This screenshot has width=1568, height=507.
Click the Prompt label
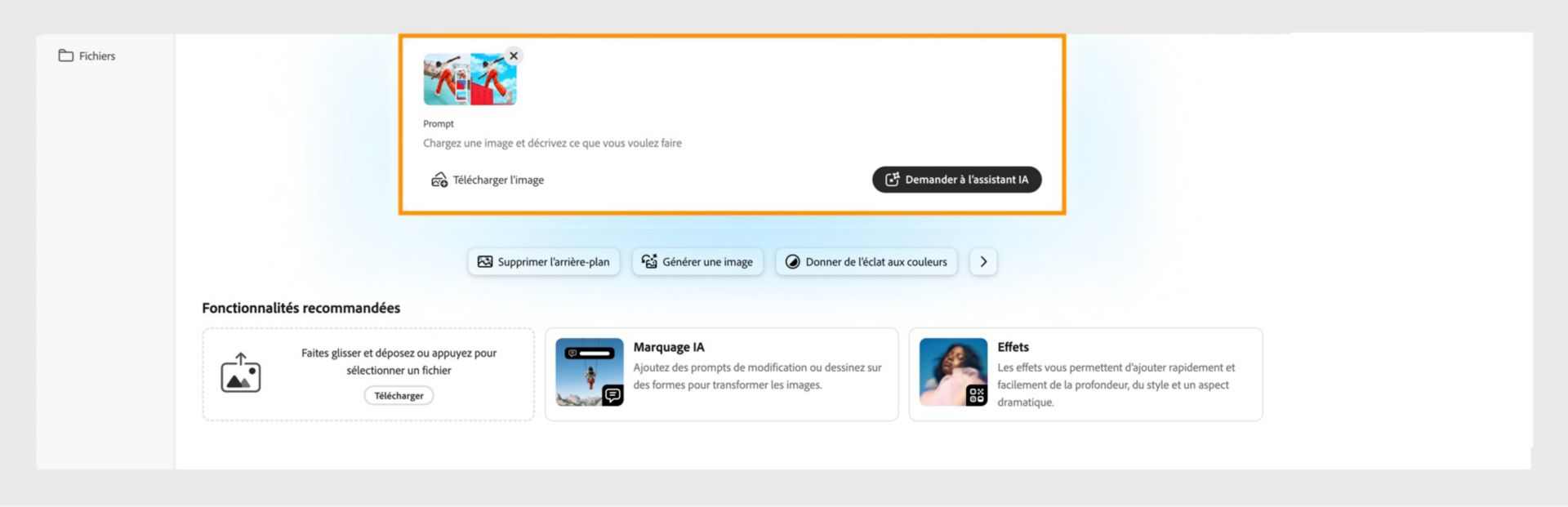point(439,124)
